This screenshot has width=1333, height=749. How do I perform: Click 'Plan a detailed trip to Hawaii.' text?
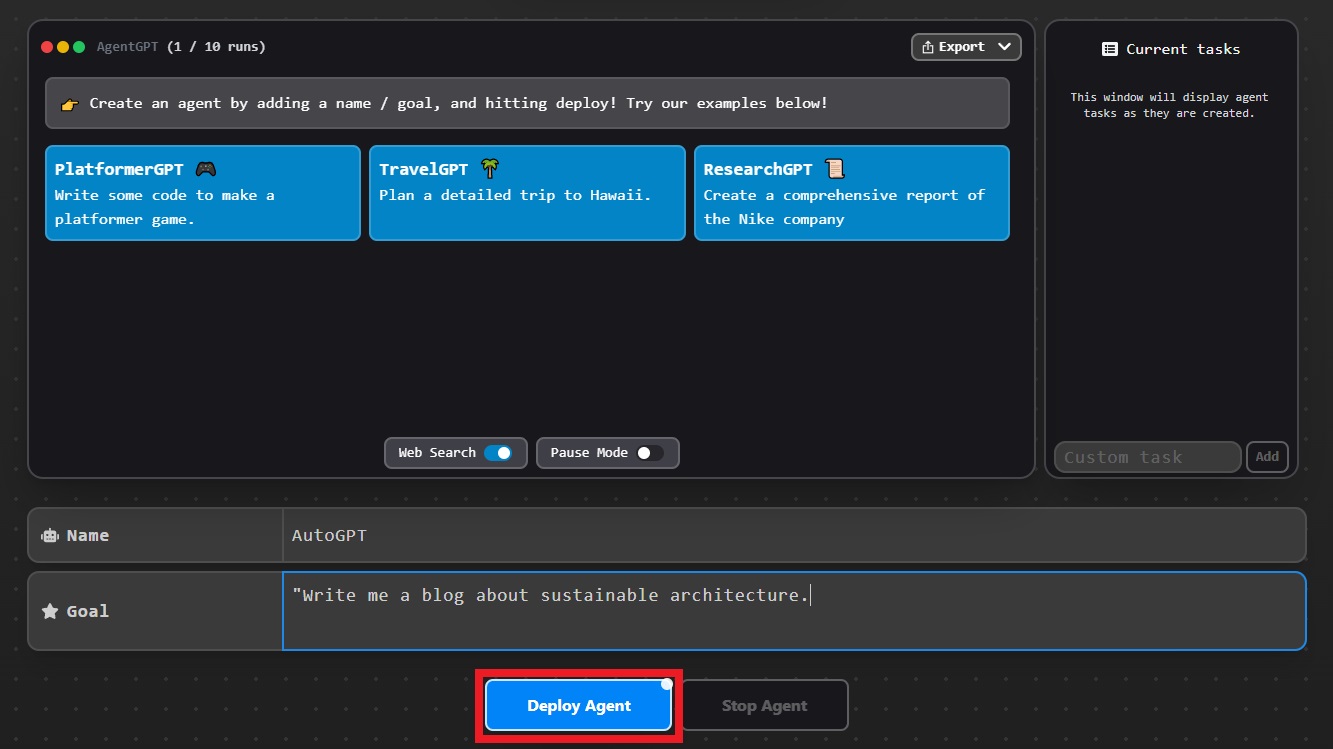click(515, 195)
